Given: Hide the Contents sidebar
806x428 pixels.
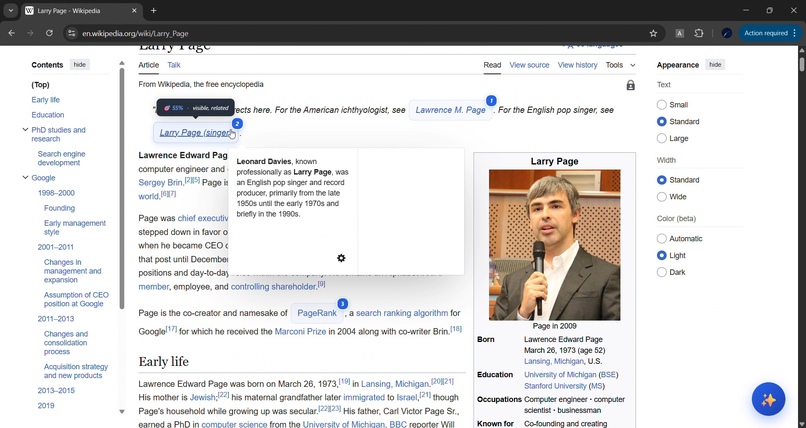Looking at the screenshot, I should (79, 65).
